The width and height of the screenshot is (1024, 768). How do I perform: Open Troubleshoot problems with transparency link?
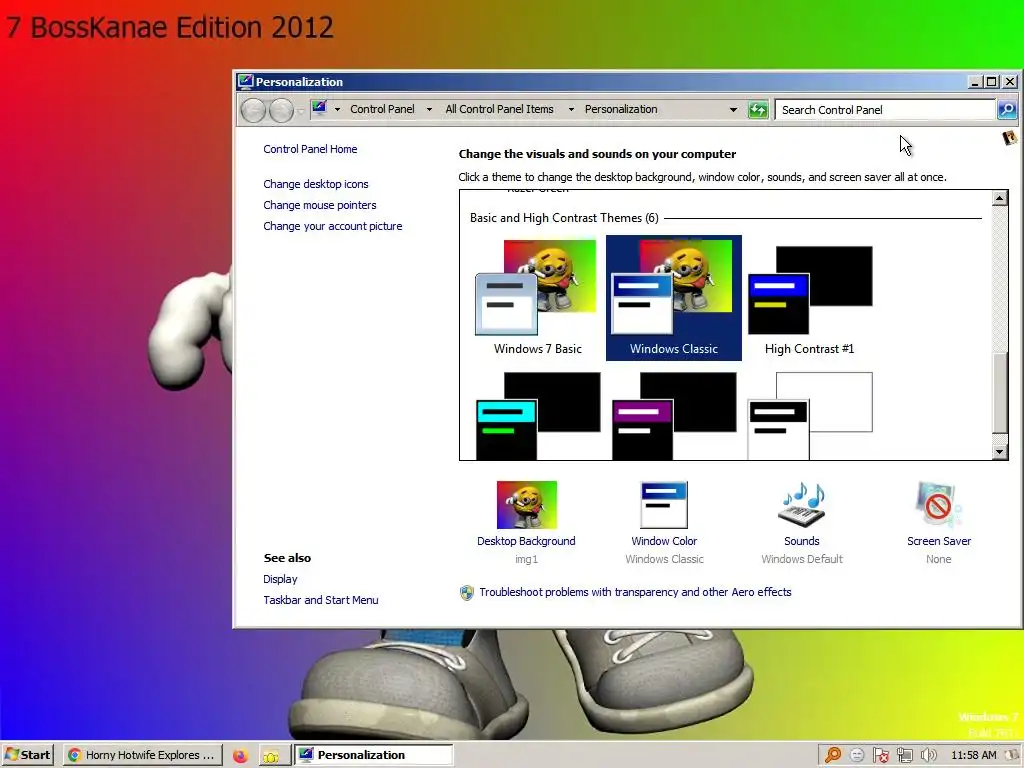click(x=635, y=592)
